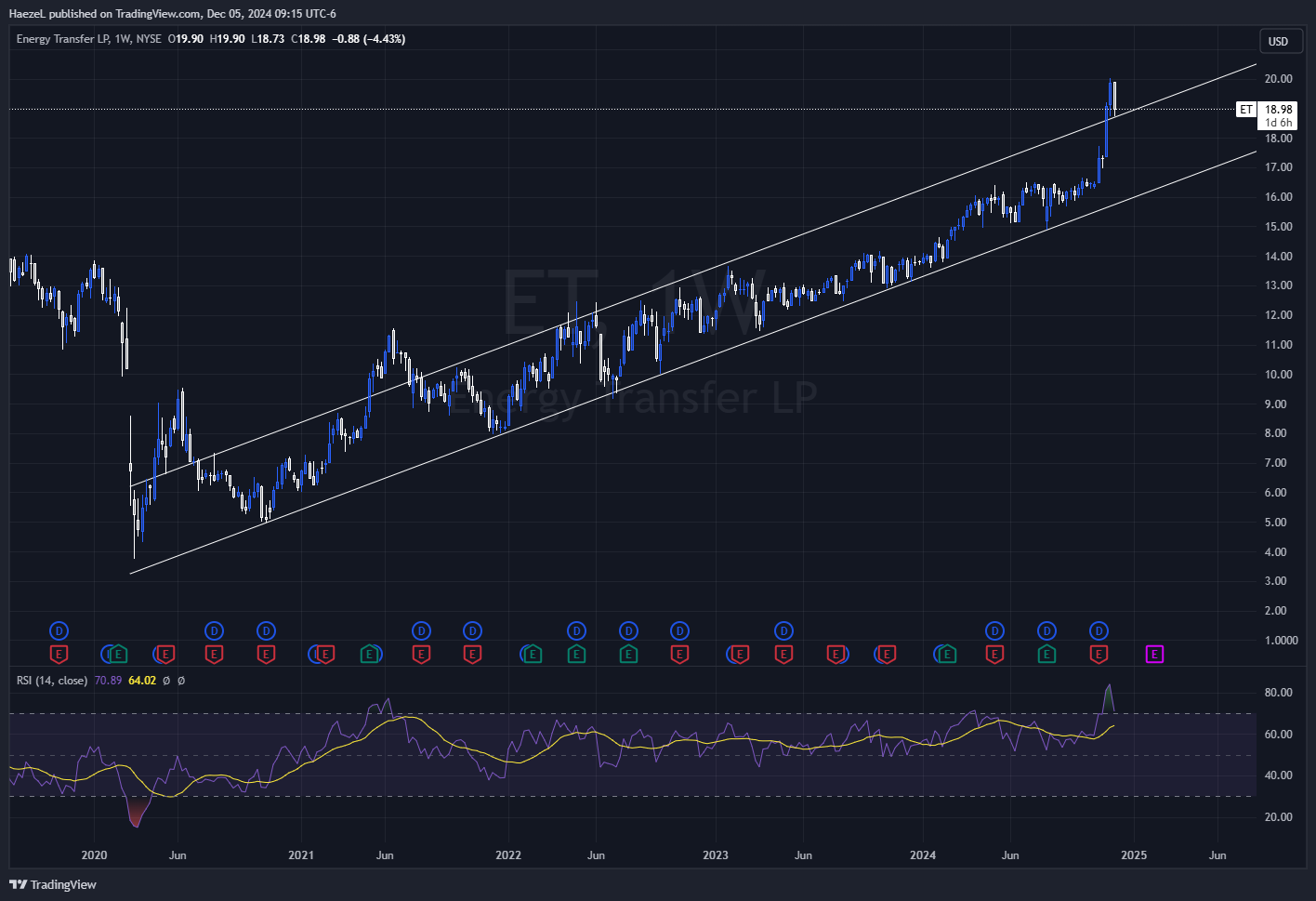Click the rightmost blue D dividend marker
1316x901 pixels.
(x=1099, y=631)
